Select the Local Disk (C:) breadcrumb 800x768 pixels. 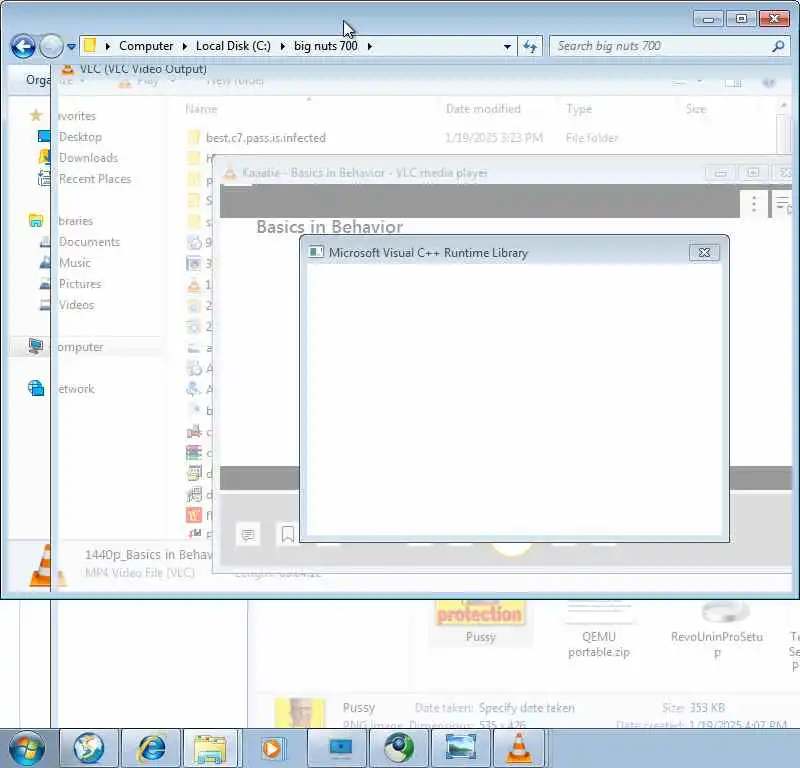click(233, 46)
